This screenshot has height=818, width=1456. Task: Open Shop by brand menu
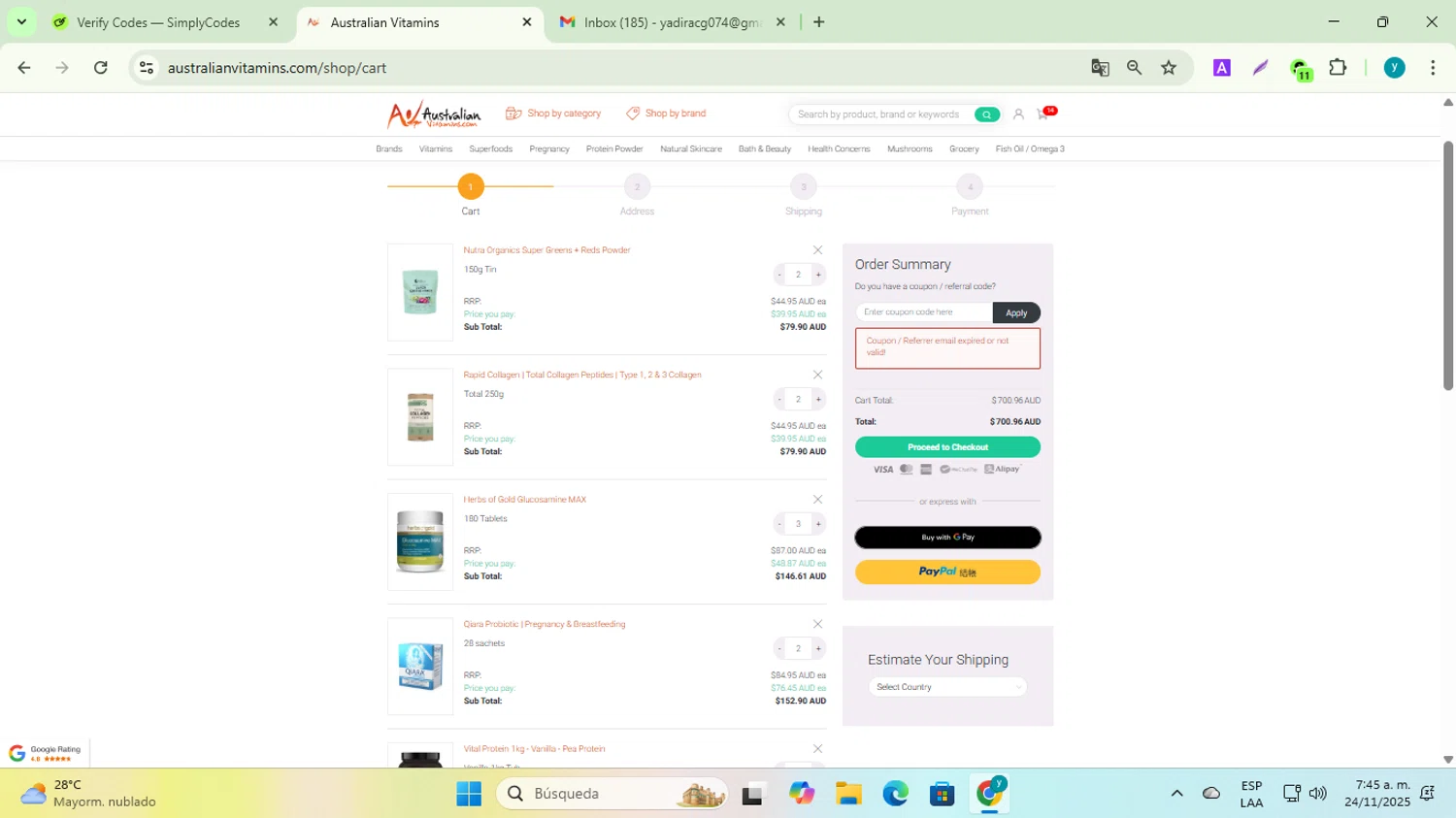(666, 114)
